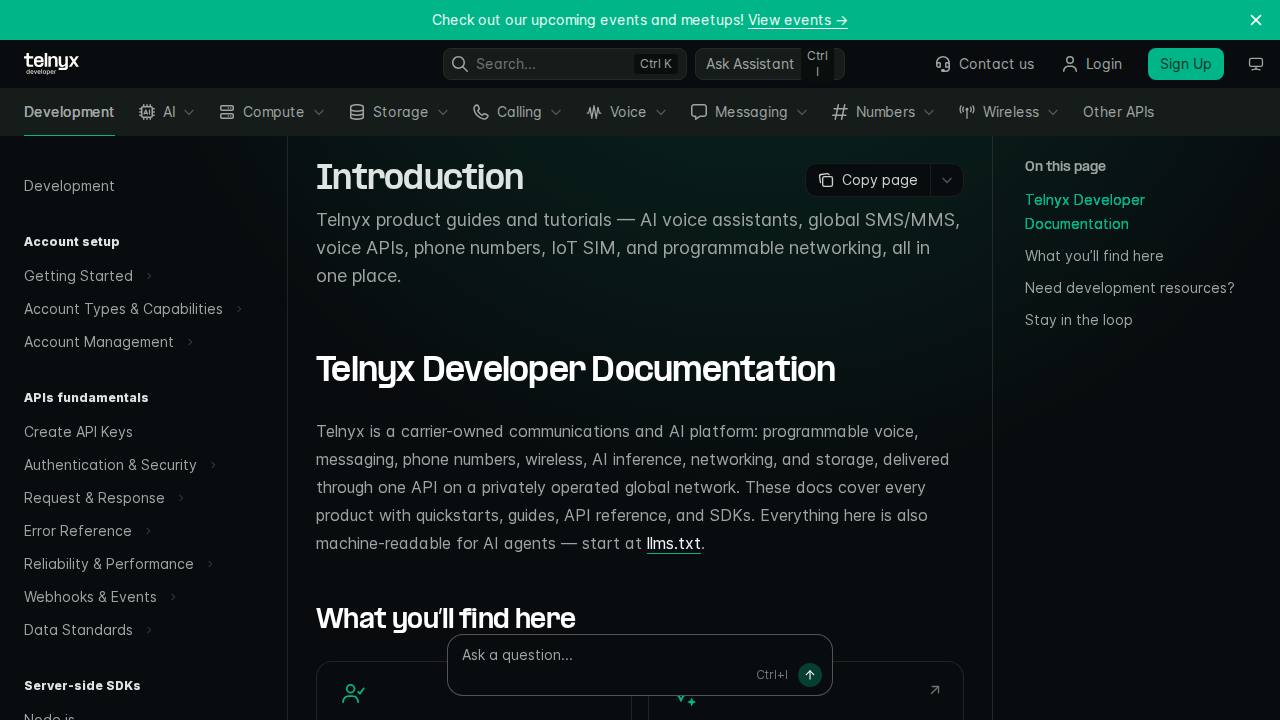This screenshot has height=720, width=1280.
Task: Expand Account Management sidebar section
Action: [x=190, y=342]
